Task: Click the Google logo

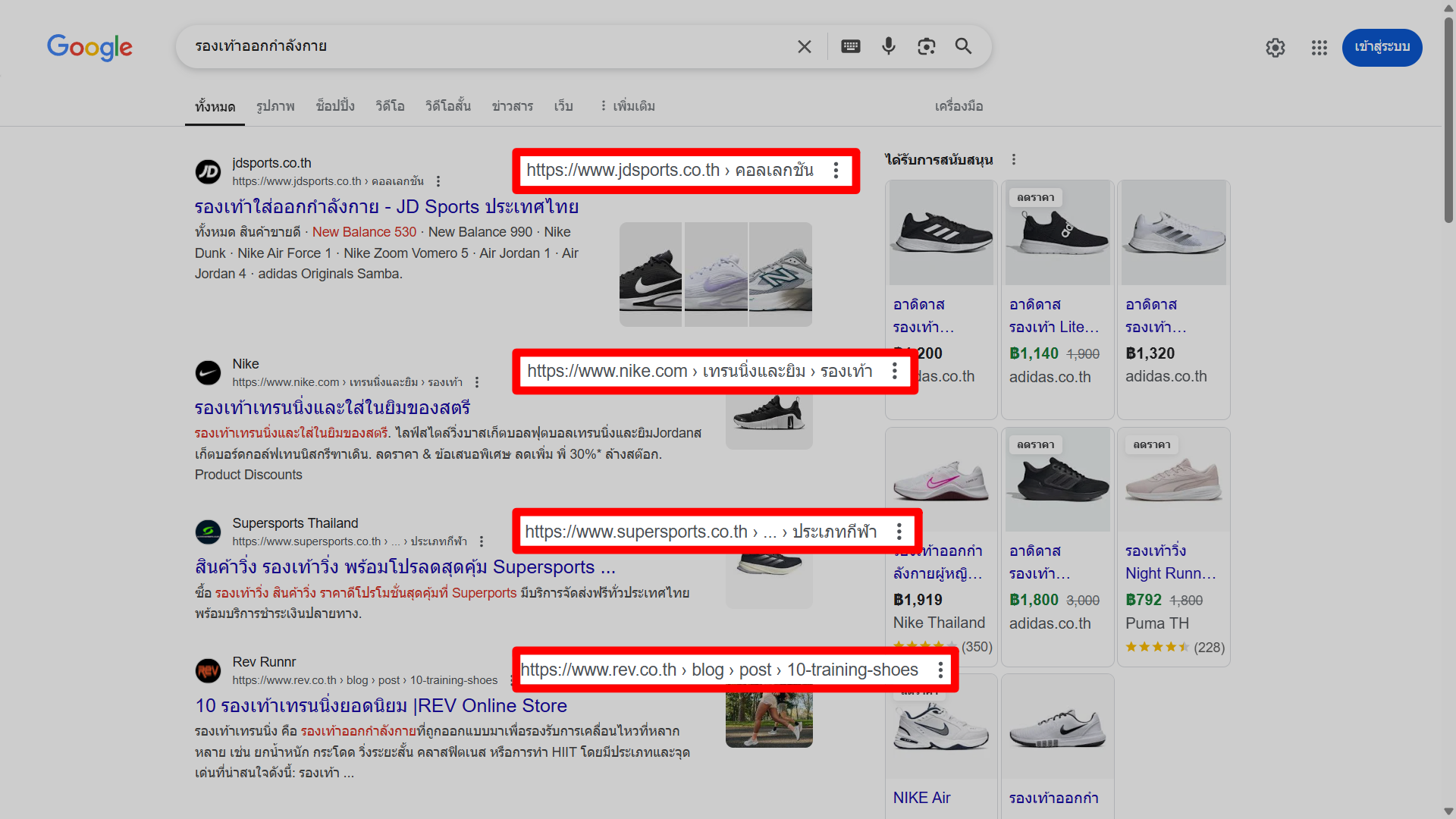Action: pos(89,47)
